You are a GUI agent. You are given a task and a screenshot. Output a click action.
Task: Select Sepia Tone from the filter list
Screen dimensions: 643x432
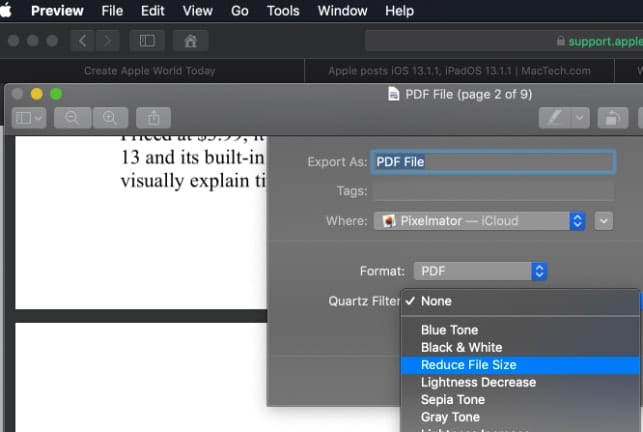(x=452, y=400)
